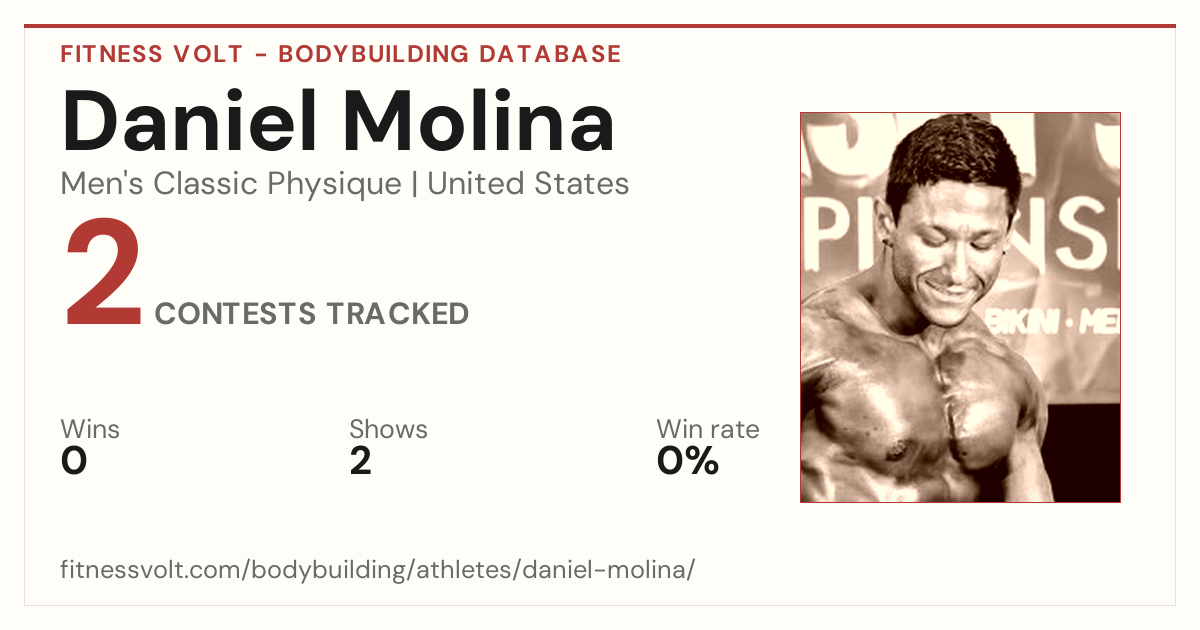Click the Daniel Molina athlete photo
The height and width of the screenshot is (630, 1200).
click(960, 307)
